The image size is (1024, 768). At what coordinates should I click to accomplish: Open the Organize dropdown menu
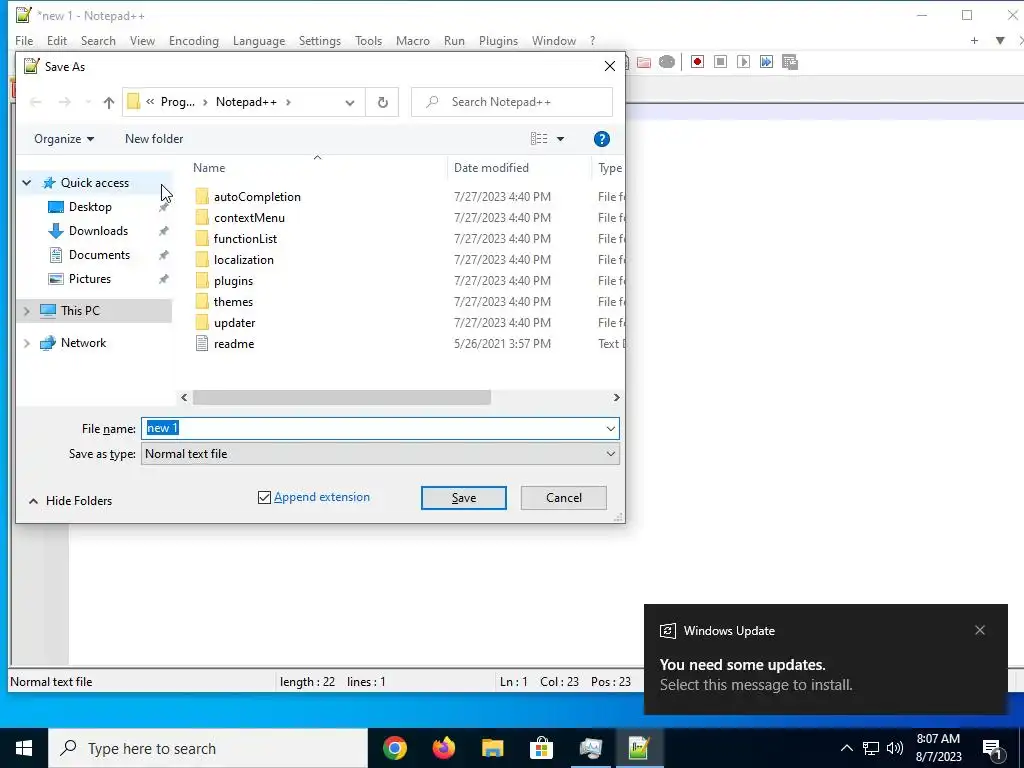click(x=64, y=139)
